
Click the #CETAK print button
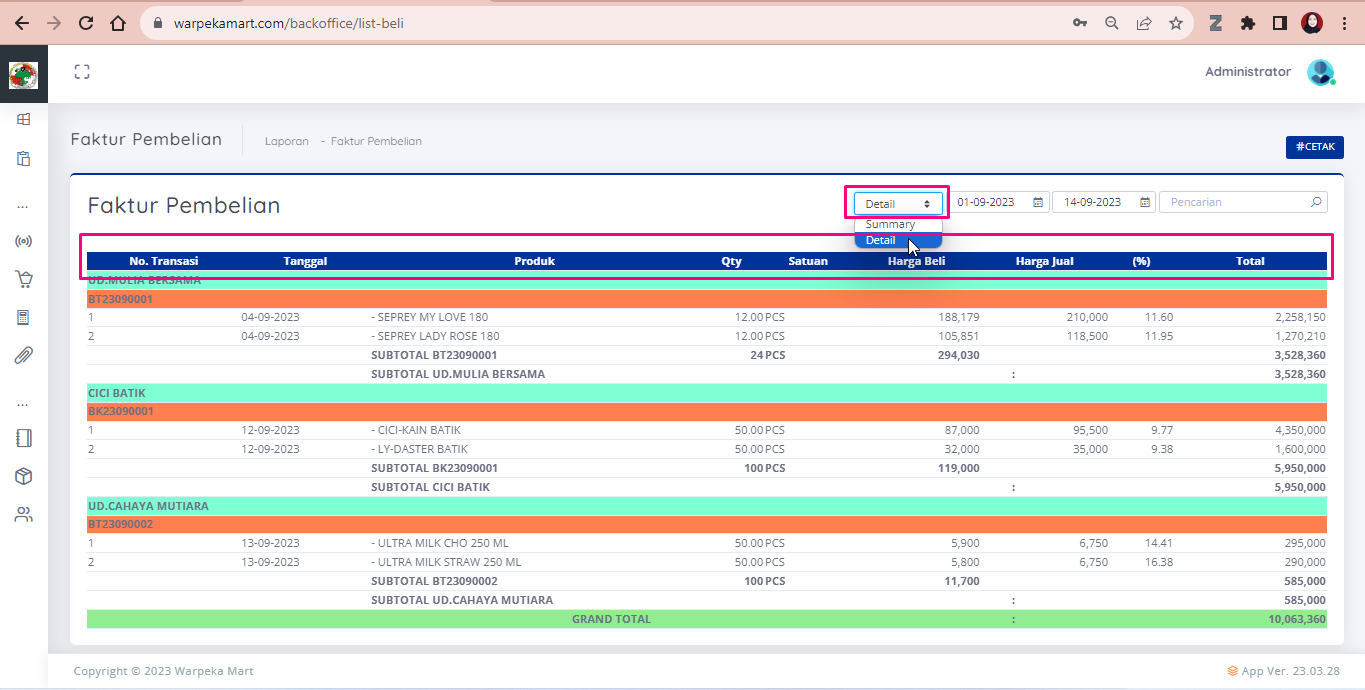1314,147
